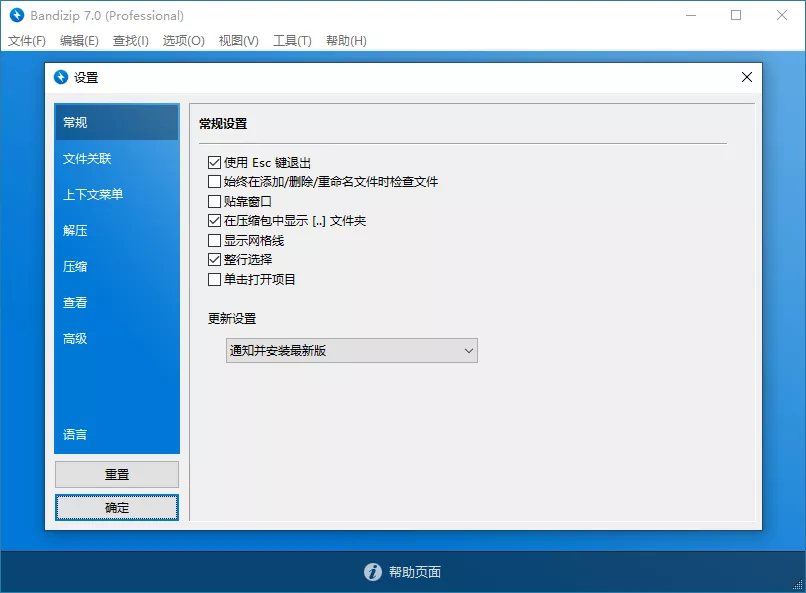Open the 工具(T) menu

[293, 41]
